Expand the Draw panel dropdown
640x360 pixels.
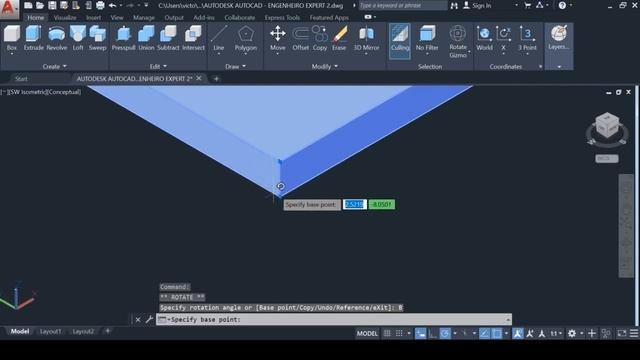coord(236,66)
